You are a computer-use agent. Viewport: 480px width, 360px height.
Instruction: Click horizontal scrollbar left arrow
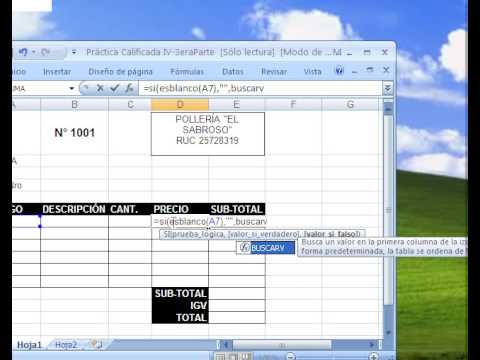[226, 344]
